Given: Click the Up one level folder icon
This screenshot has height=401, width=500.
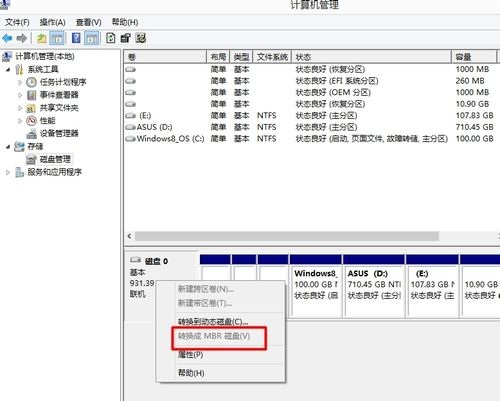Looking at the screenshot, I should point(41,38).
